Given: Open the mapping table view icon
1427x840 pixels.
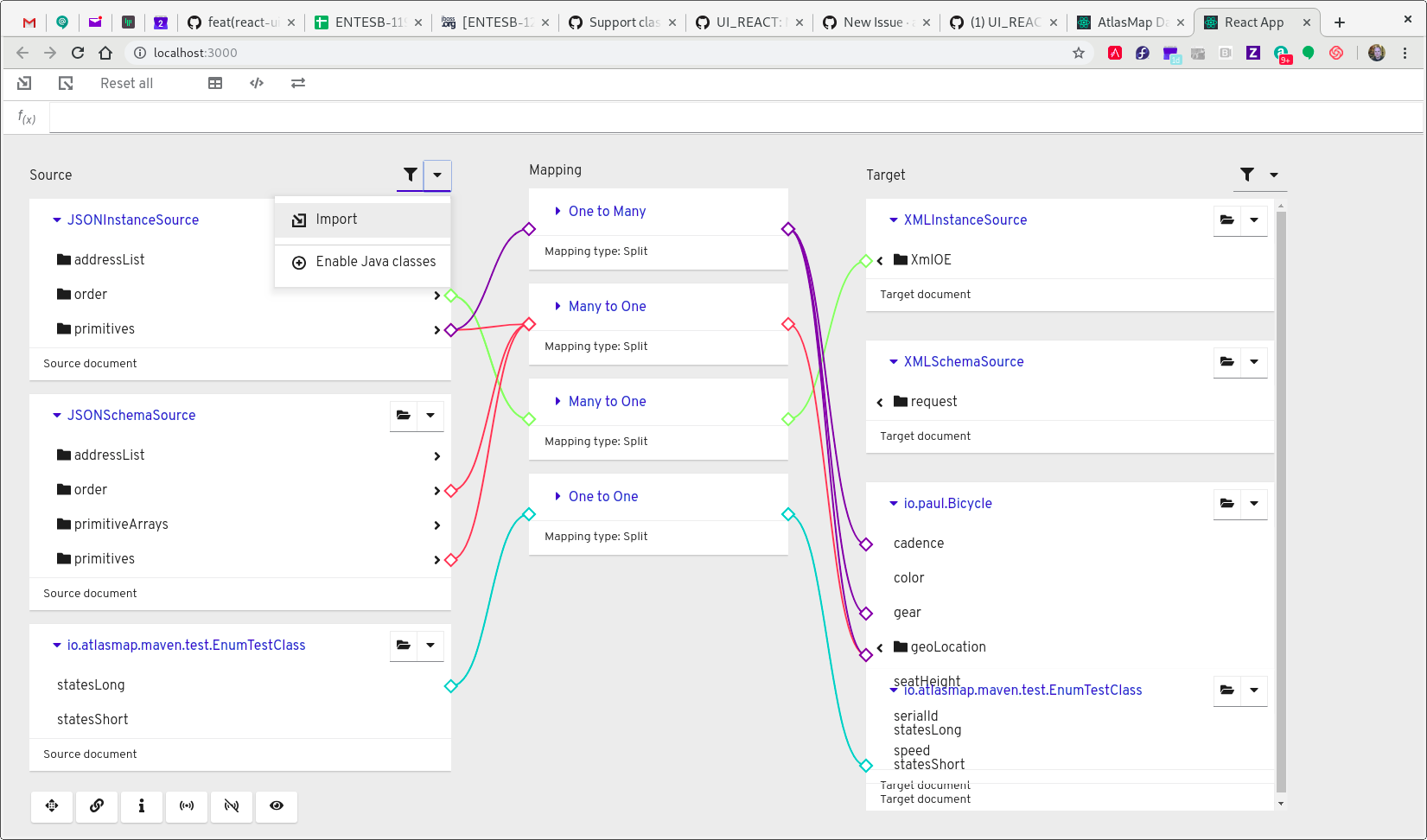Looking at the screenshot, I should pos(215,83).
